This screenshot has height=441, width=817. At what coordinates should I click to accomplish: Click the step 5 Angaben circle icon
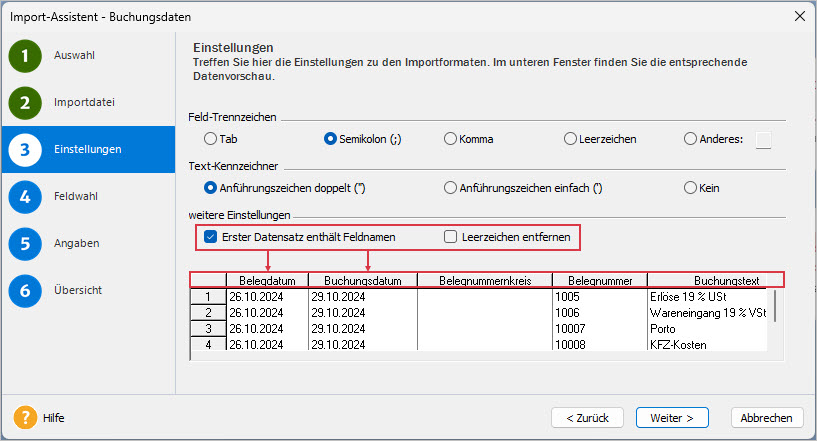pyautogui.click(x=25, y=243)
